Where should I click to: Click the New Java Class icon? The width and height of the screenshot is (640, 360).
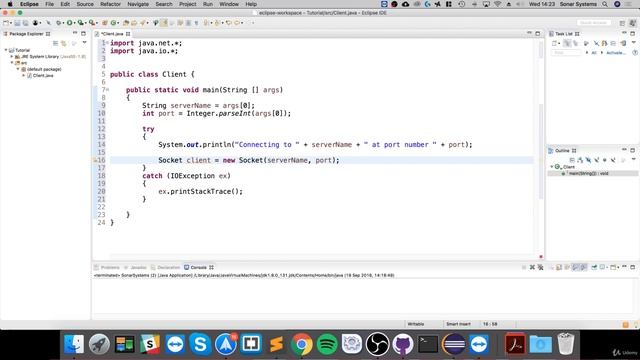[114, 23]
